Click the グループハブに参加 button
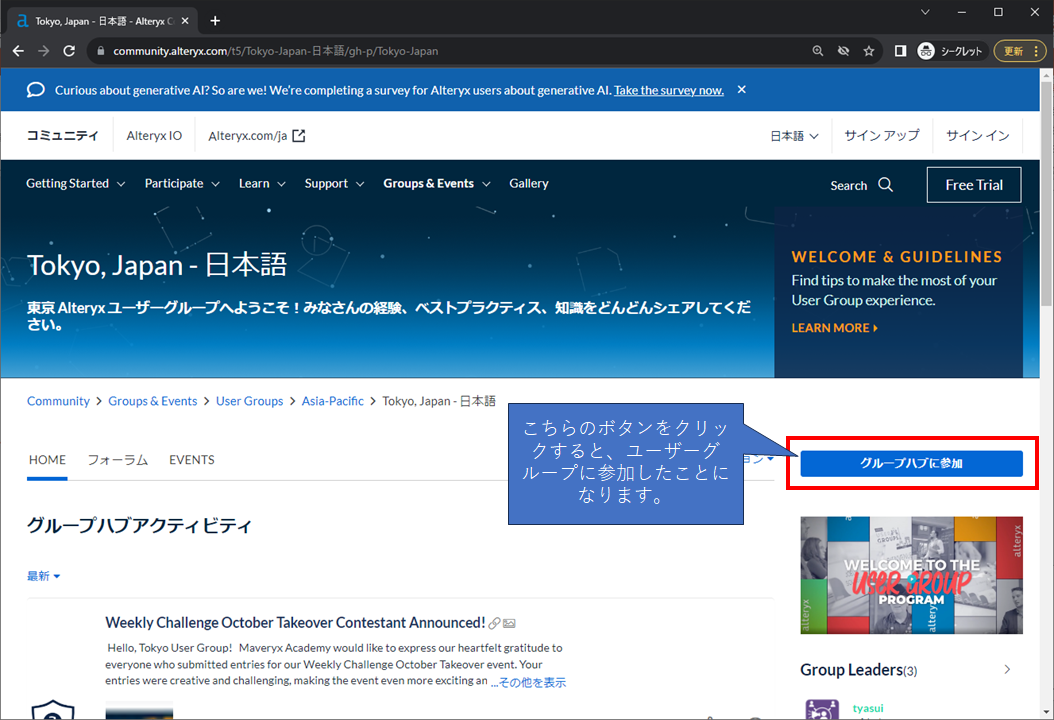The image size is (1054, 720). click(x=911, y=464)
